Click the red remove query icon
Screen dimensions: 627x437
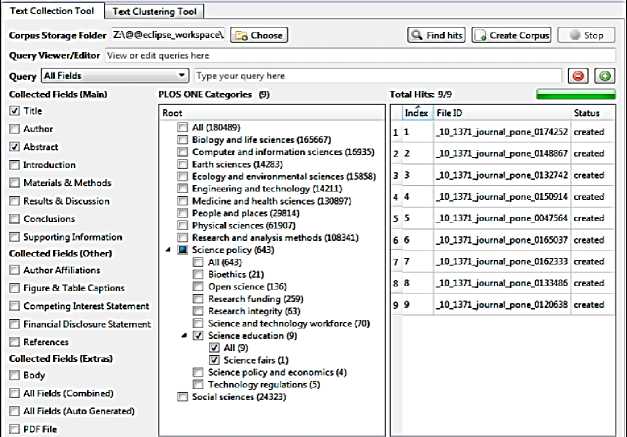pos(578,76)
